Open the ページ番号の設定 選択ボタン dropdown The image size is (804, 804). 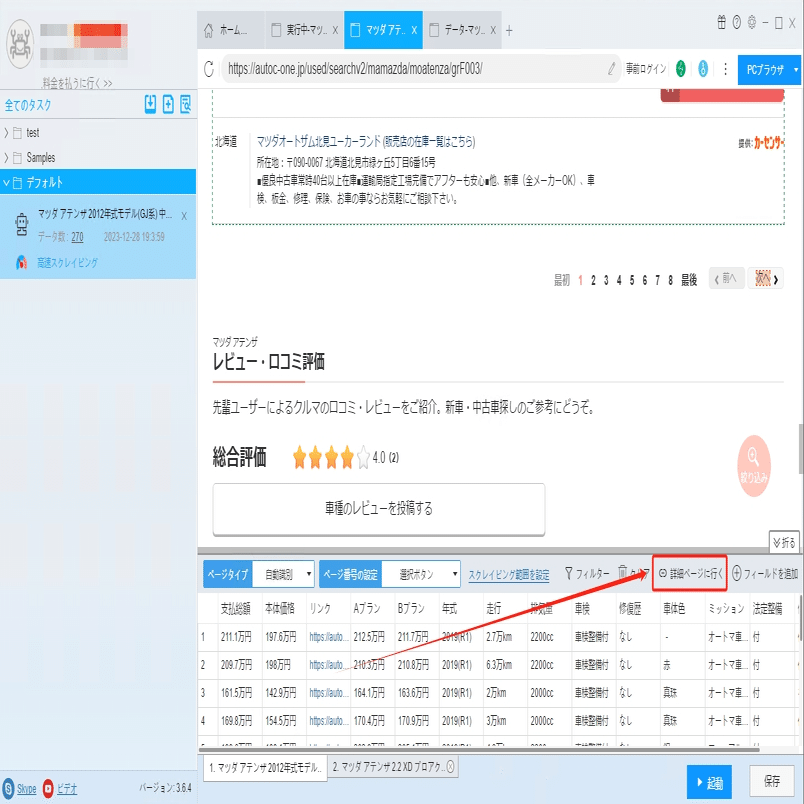421,574
